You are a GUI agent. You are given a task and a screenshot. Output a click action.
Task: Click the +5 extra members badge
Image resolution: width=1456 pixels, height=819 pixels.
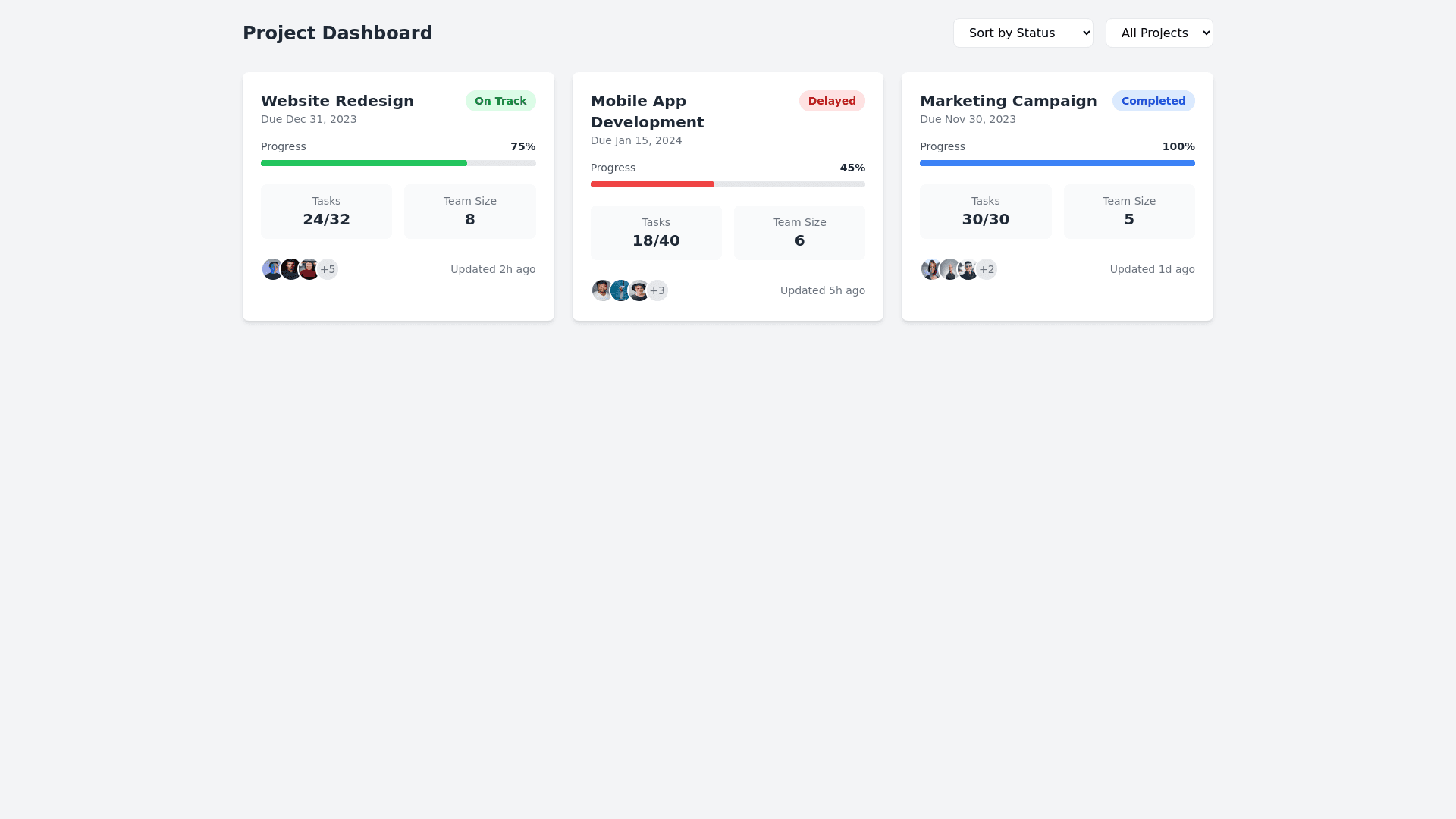(x=328, y=269)
